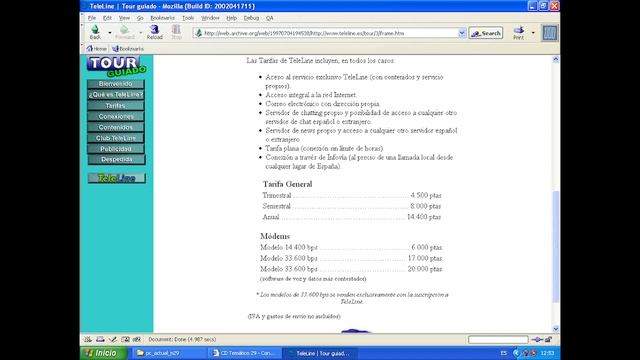This screenshot has width=640, height=360.
Task: Open the Back history dropdown arrow
Action: coord(110,33)
